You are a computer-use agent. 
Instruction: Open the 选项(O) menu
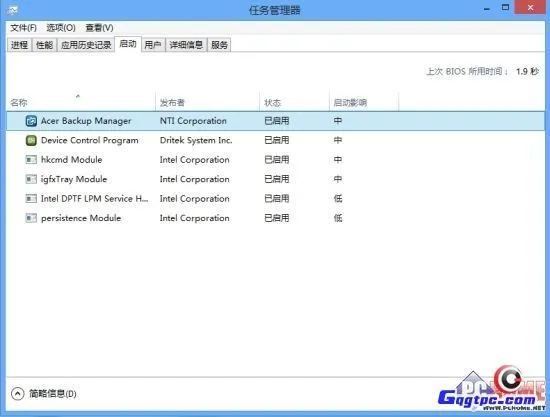61,28
